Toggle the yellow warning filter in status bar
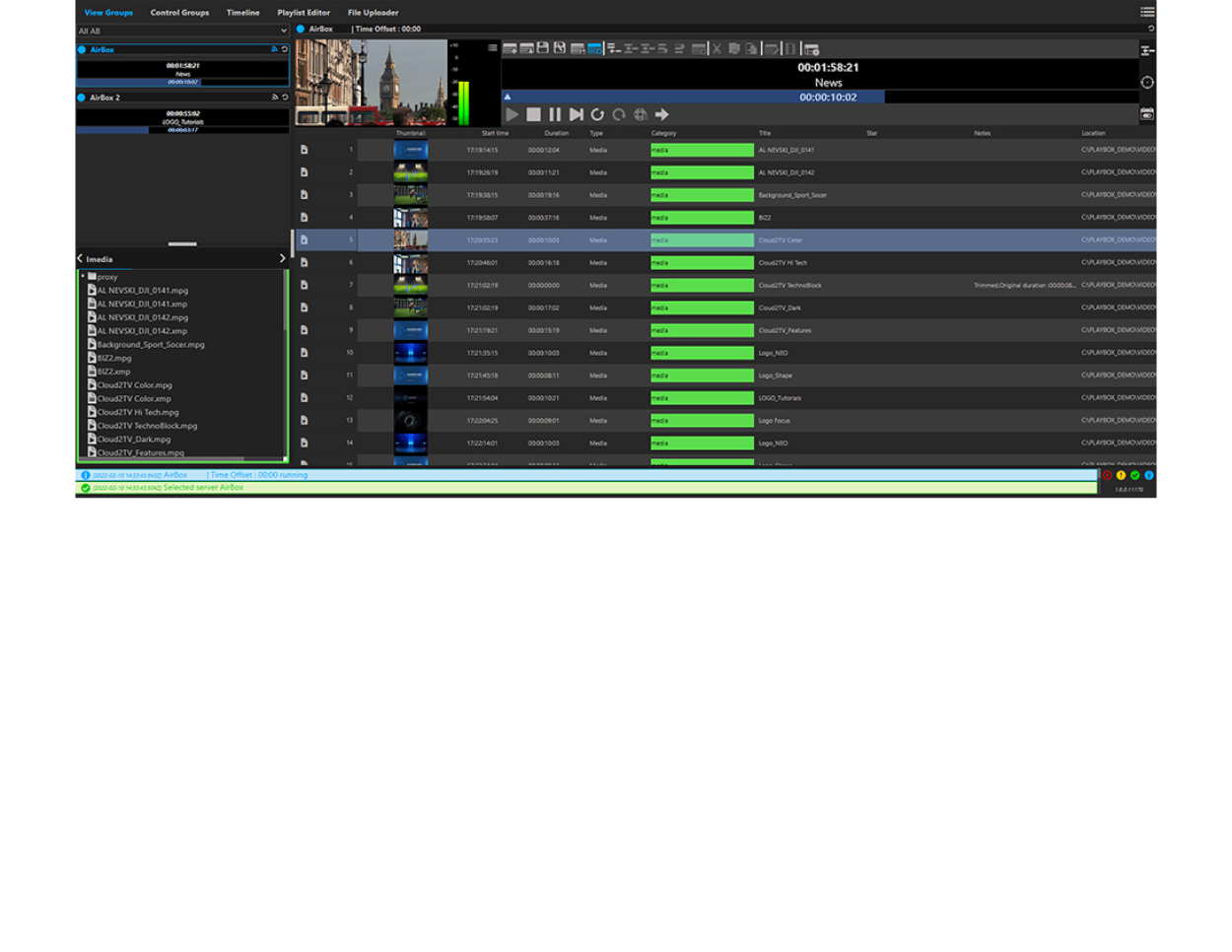 (1121, 476)
